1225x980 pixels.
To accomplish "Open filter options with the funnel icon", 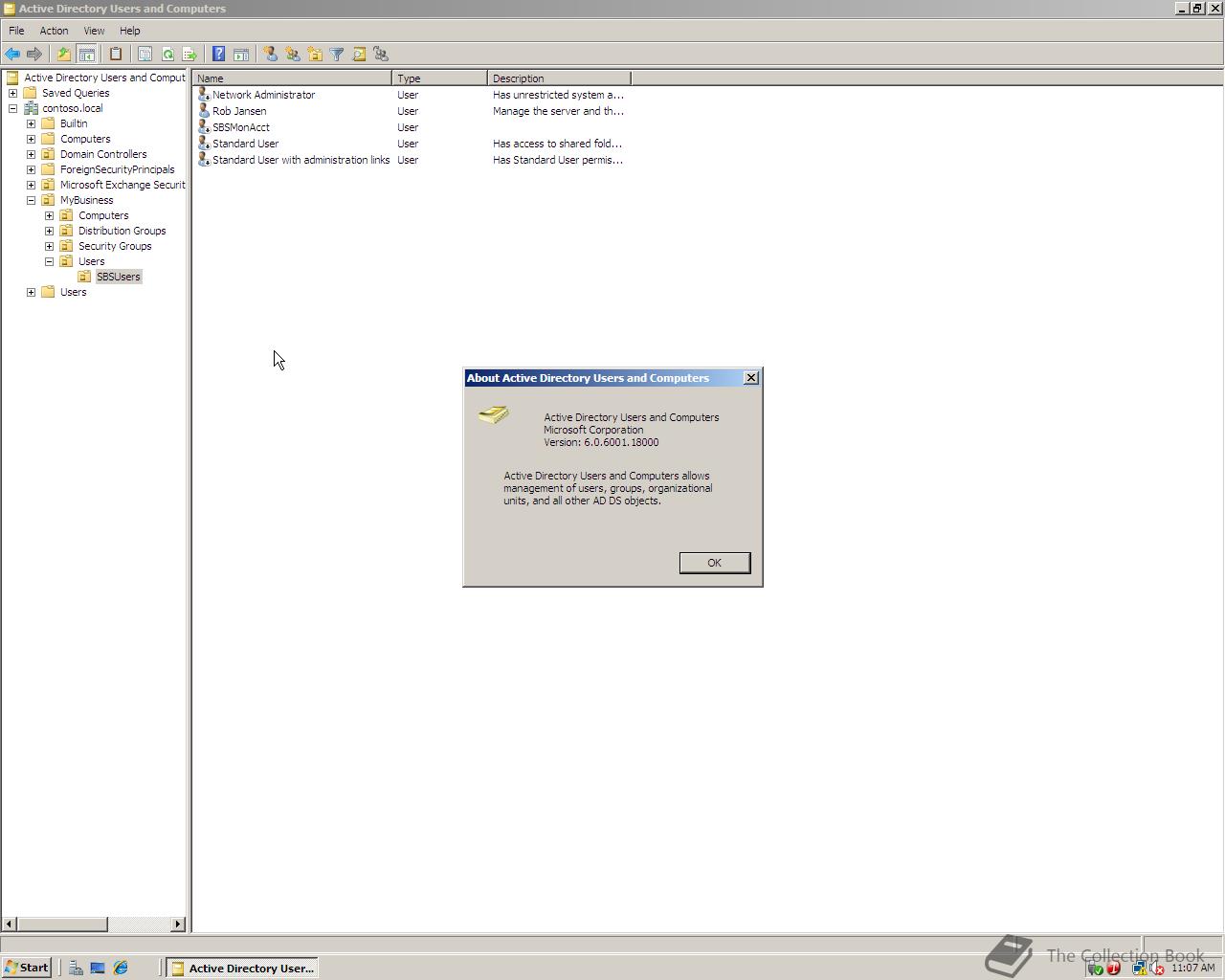I will click(337, 55).
